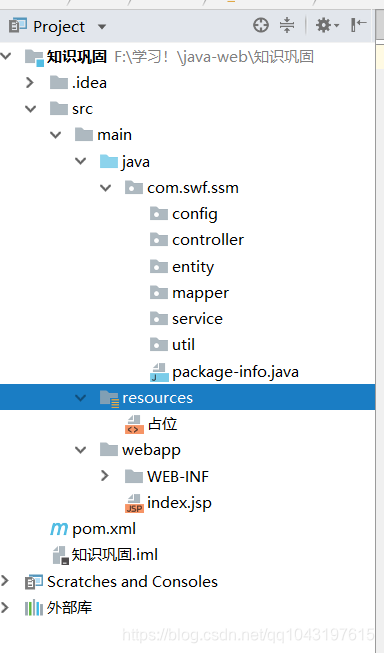Click the Collapse All icon in Project toolbar
384x653 pixels.
pos(287,25)
